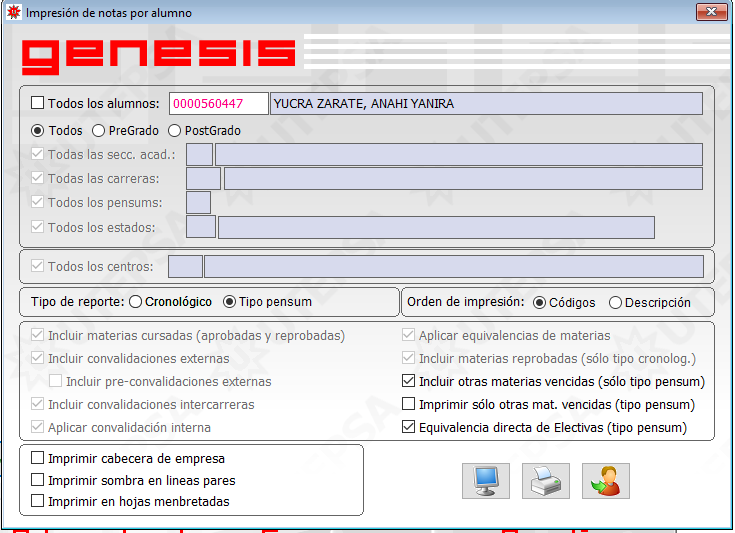Image resolution: width=735 pixels, height=533 pixels.
Task: Toggle Incluir pre-convalidaciones externas checkbox
Action: tap(56, 381)
